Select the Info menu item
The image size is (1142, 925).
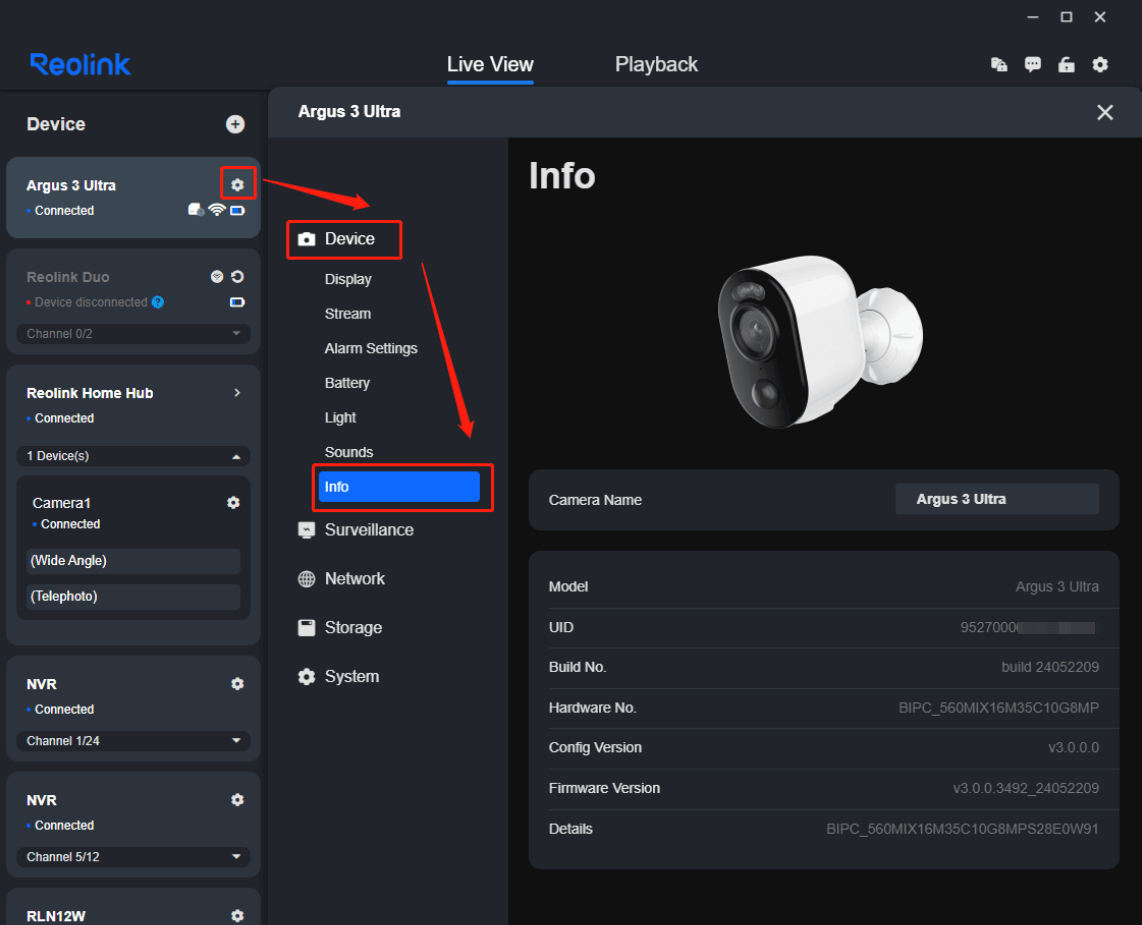pyautogui.click(x=399, y=487)
